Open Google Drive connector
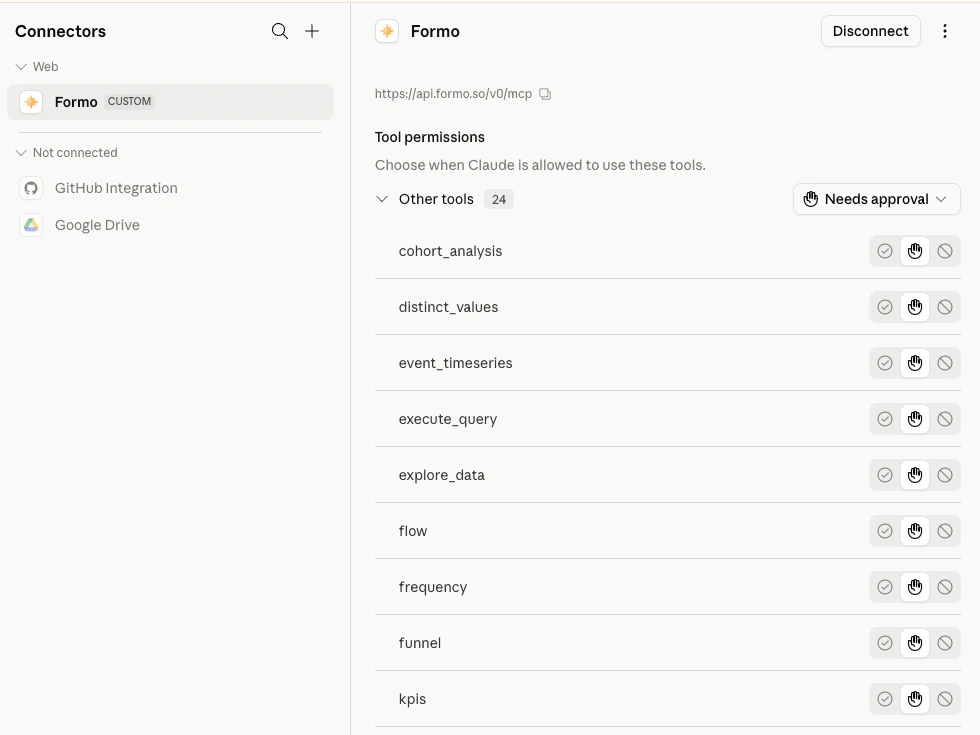The height and width of the screenshot is (735, 980). tap(170, 225)
